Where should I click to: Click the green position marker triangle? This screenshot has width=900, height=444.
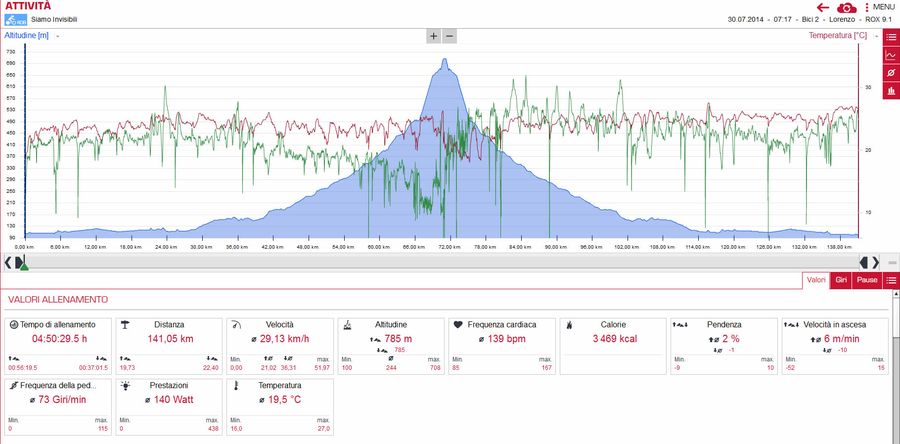pos(24,267)
